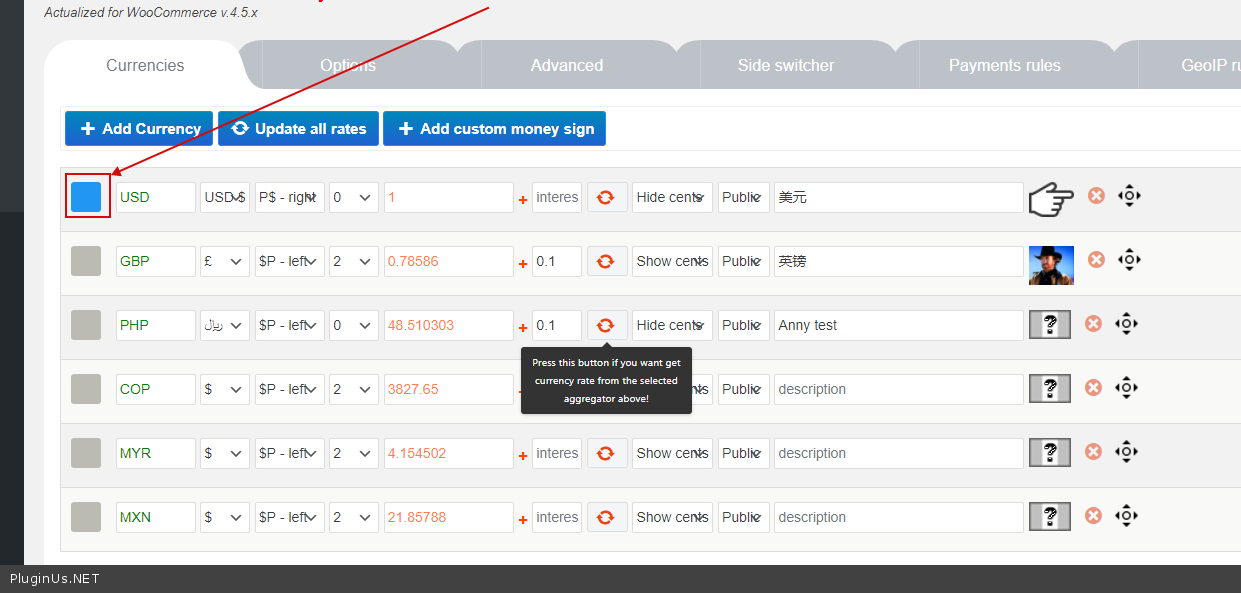The width and height of the screenshot is (1241, 593).
Task: Switch to the Advanced tab
Action: 567,66
